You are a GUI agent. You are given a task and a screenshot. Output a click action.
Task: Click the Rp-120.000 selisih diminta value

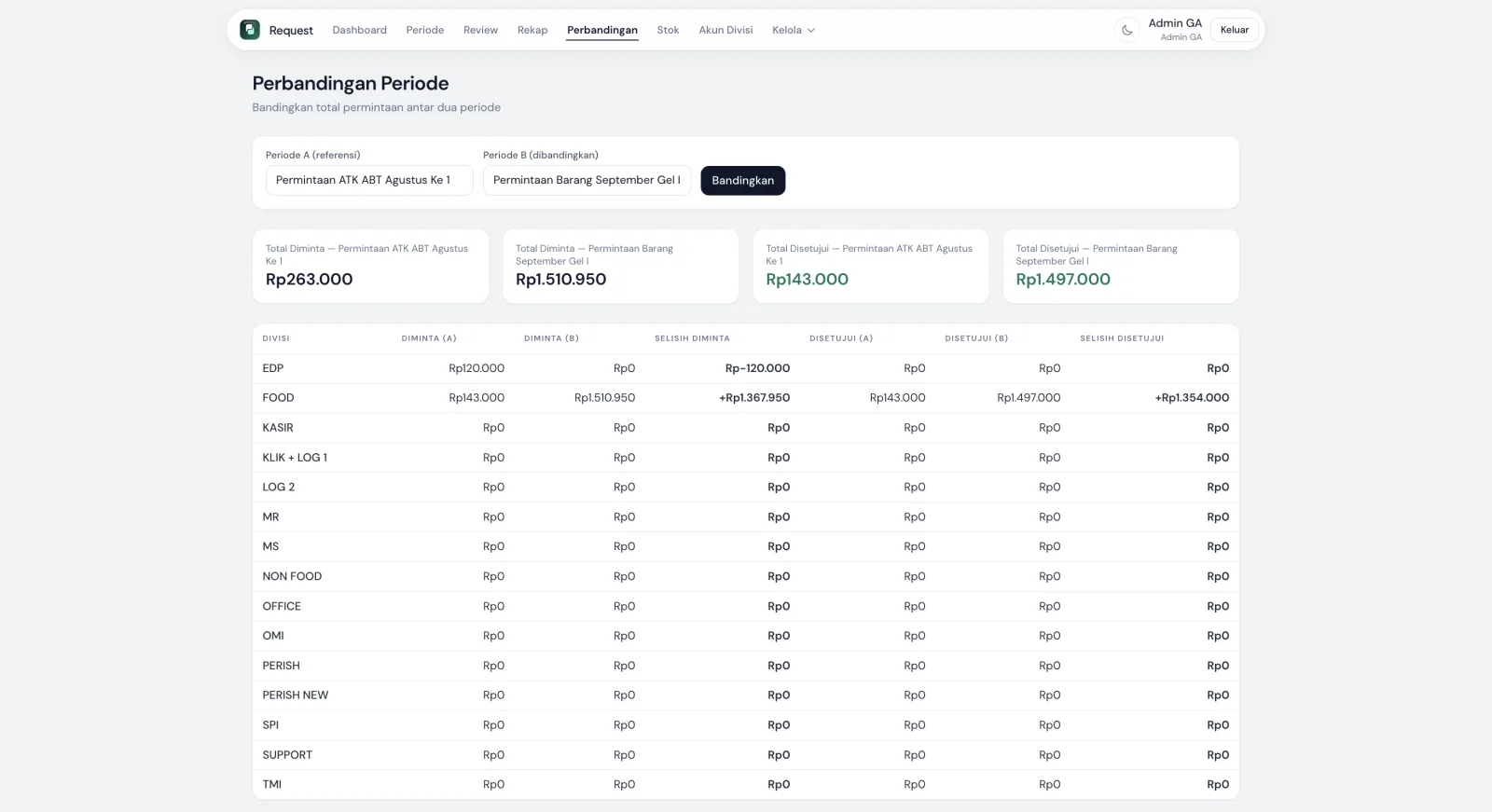[757, 368]
